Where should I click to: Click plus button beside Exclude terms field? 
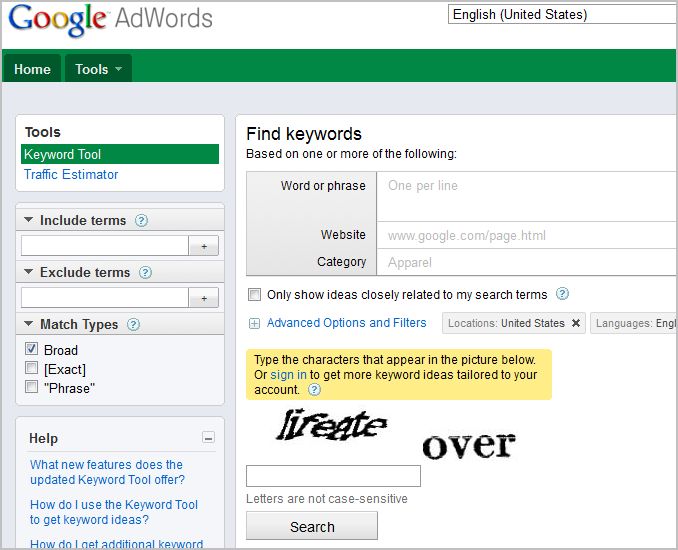coord(204,298)
